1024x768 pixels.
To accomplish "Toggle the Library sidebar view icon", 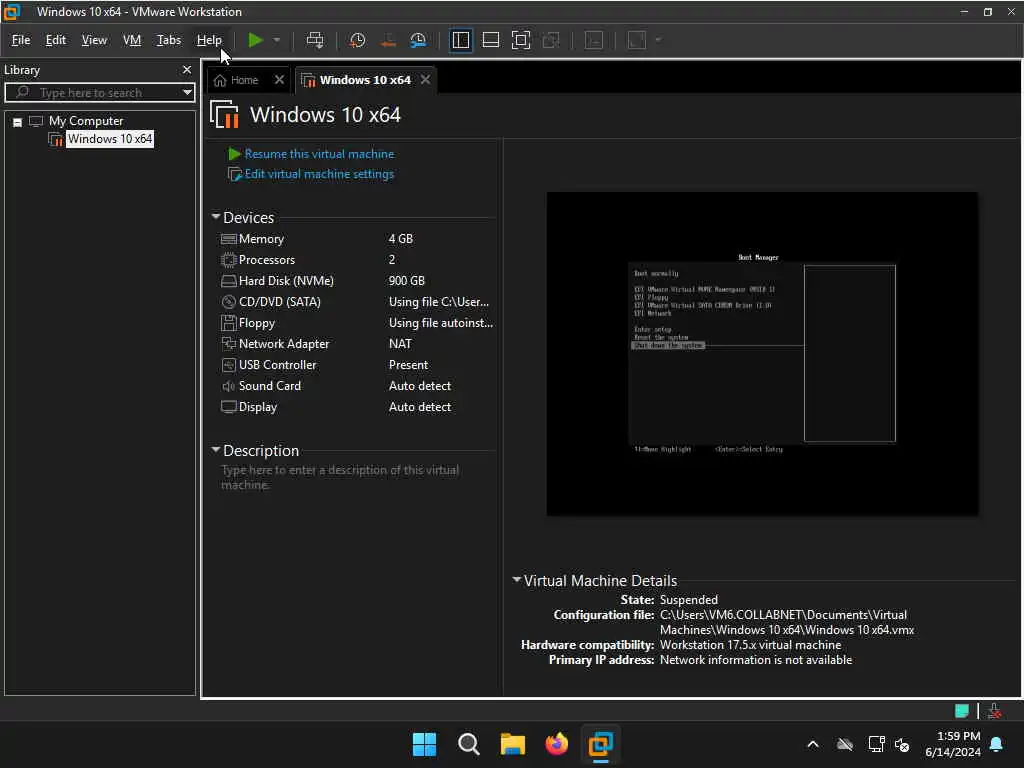I will point(460,40).
